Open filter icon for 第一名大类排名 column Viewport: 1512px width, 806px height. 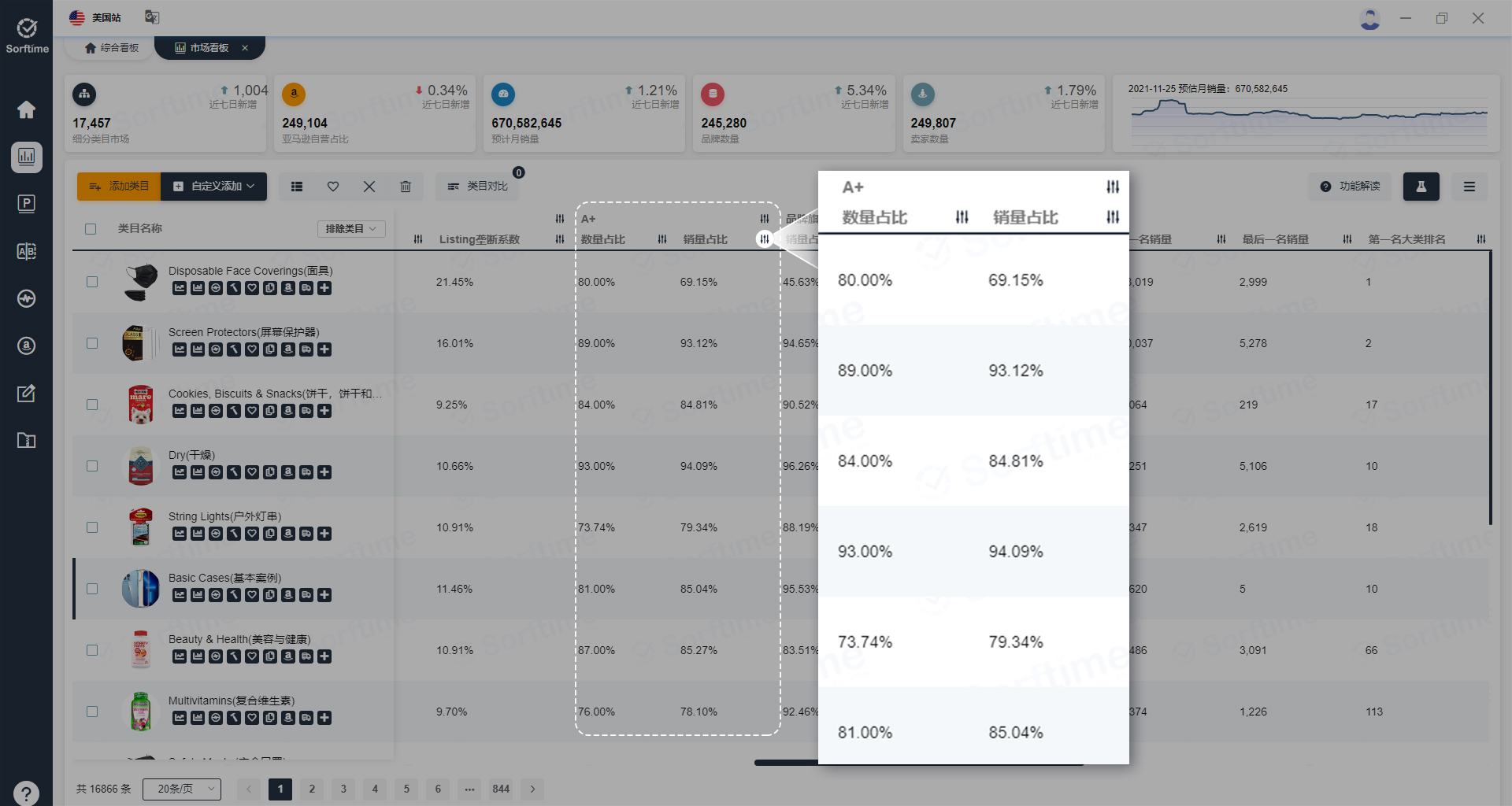coord(1481,239)
